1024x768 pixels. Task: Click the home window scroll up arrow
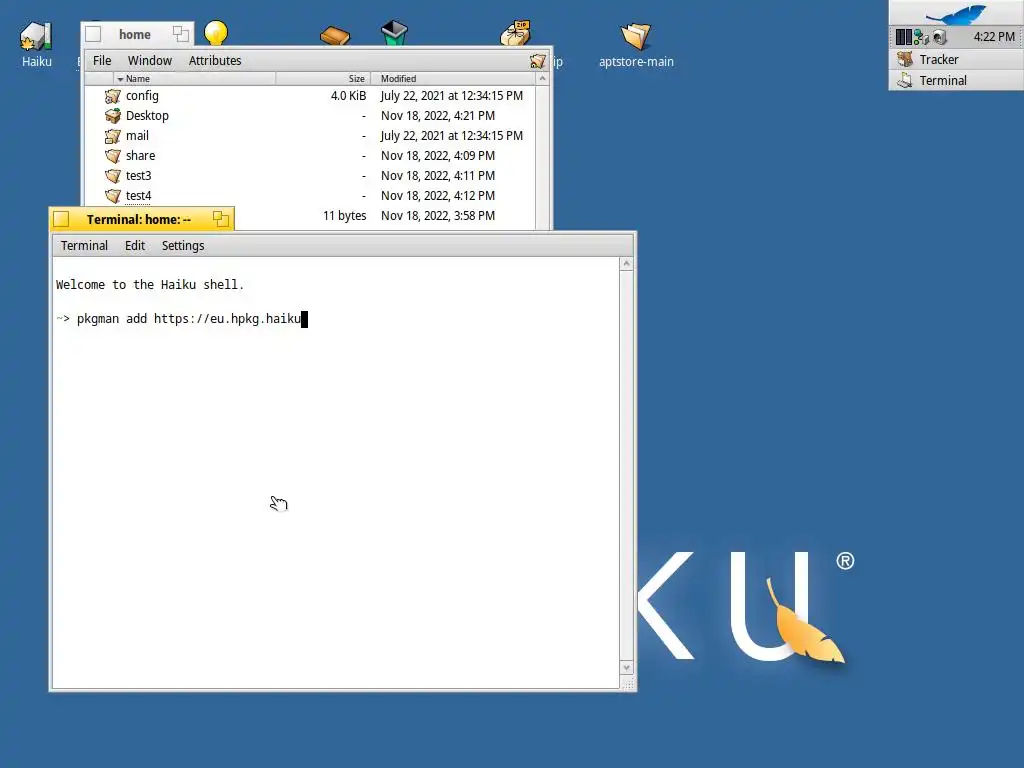(542, 78)
